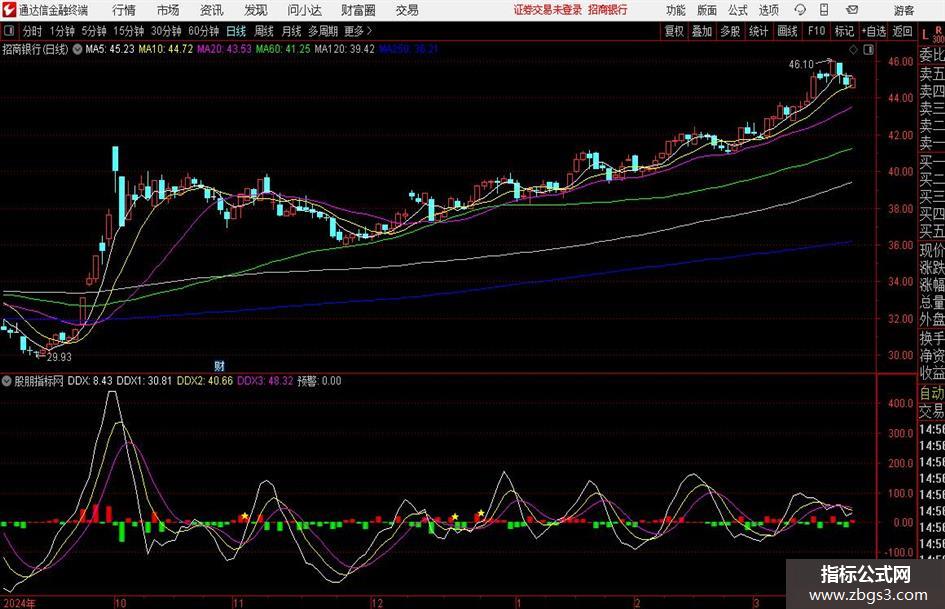
Task: Open the mail envelope icon
Action: [852, 10]
